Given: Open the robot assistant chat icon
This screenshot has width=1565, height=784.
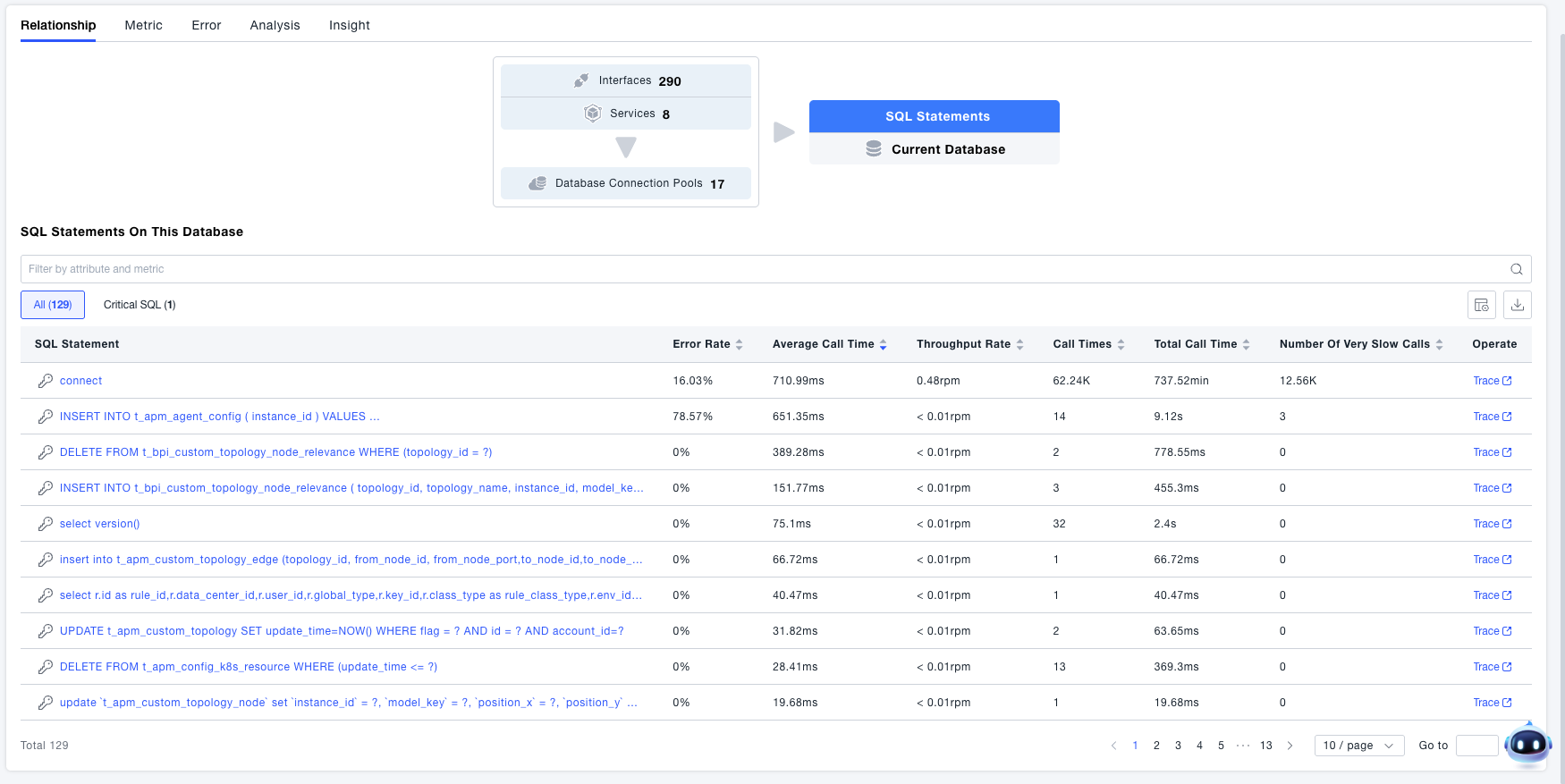Looking at the screenshot, I should tap(1527, 744).
